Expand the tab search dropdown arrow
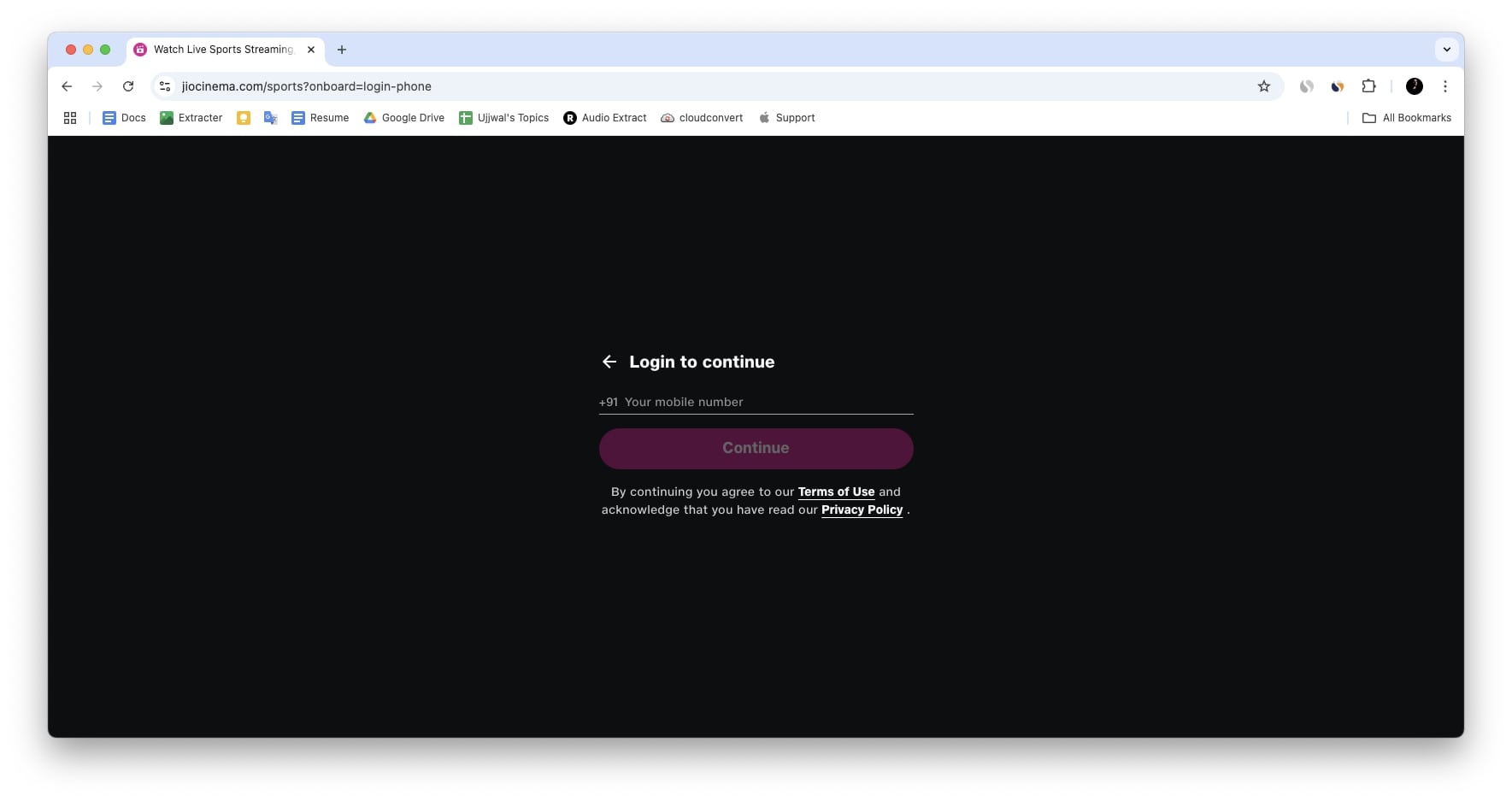The image size is (1512, 801). [x=1447, y=50]
